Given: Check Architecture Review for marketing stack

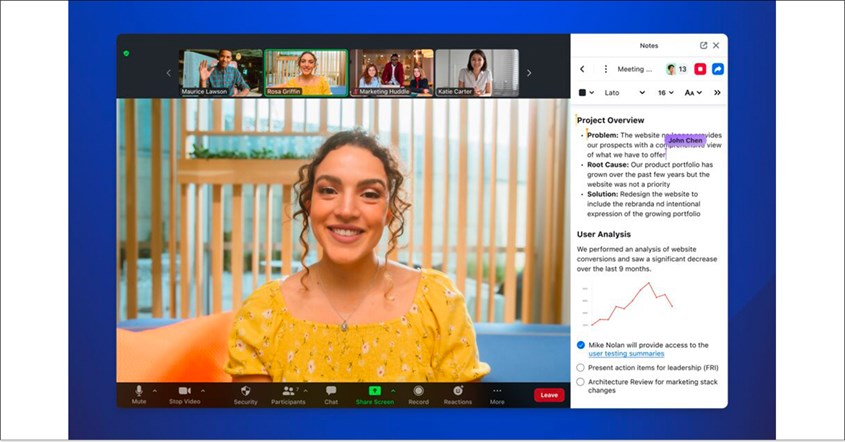Looking at the screenshot, I should coord(580,382).
